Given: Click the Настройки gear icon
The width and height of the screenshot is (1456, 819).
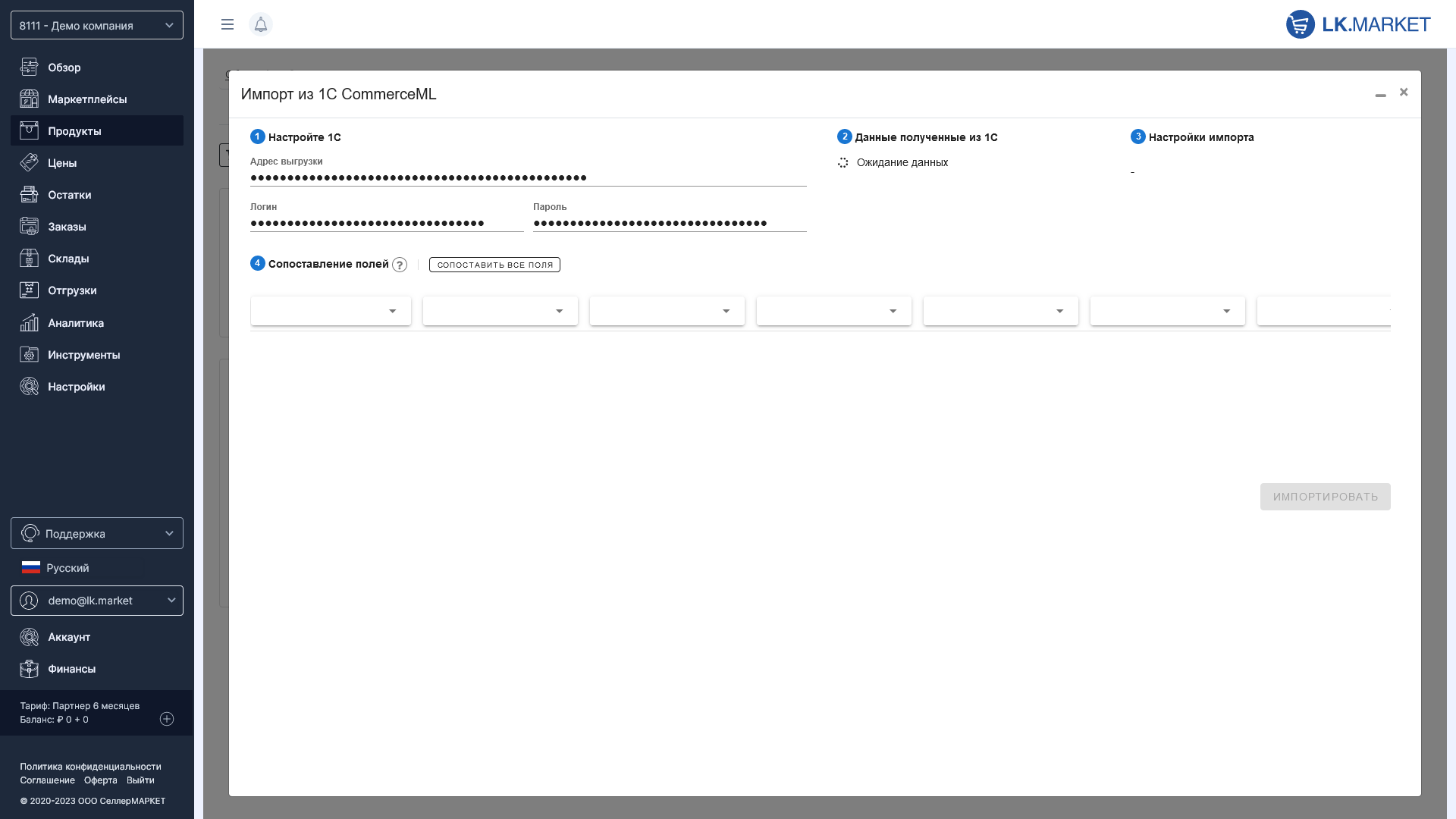Looking at the screenshot, I should (29, 387).
